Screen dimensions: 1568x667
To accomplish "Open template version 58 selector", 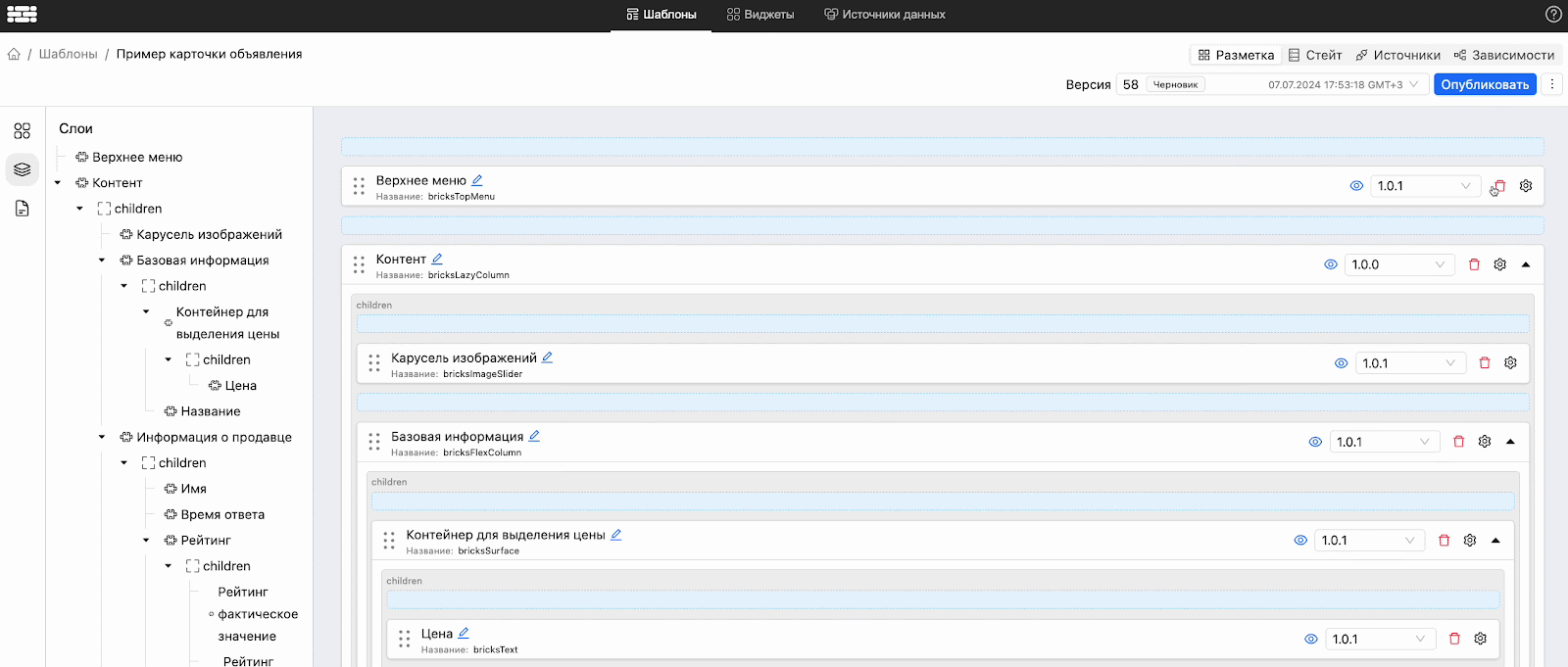I will coord(1272,84).
